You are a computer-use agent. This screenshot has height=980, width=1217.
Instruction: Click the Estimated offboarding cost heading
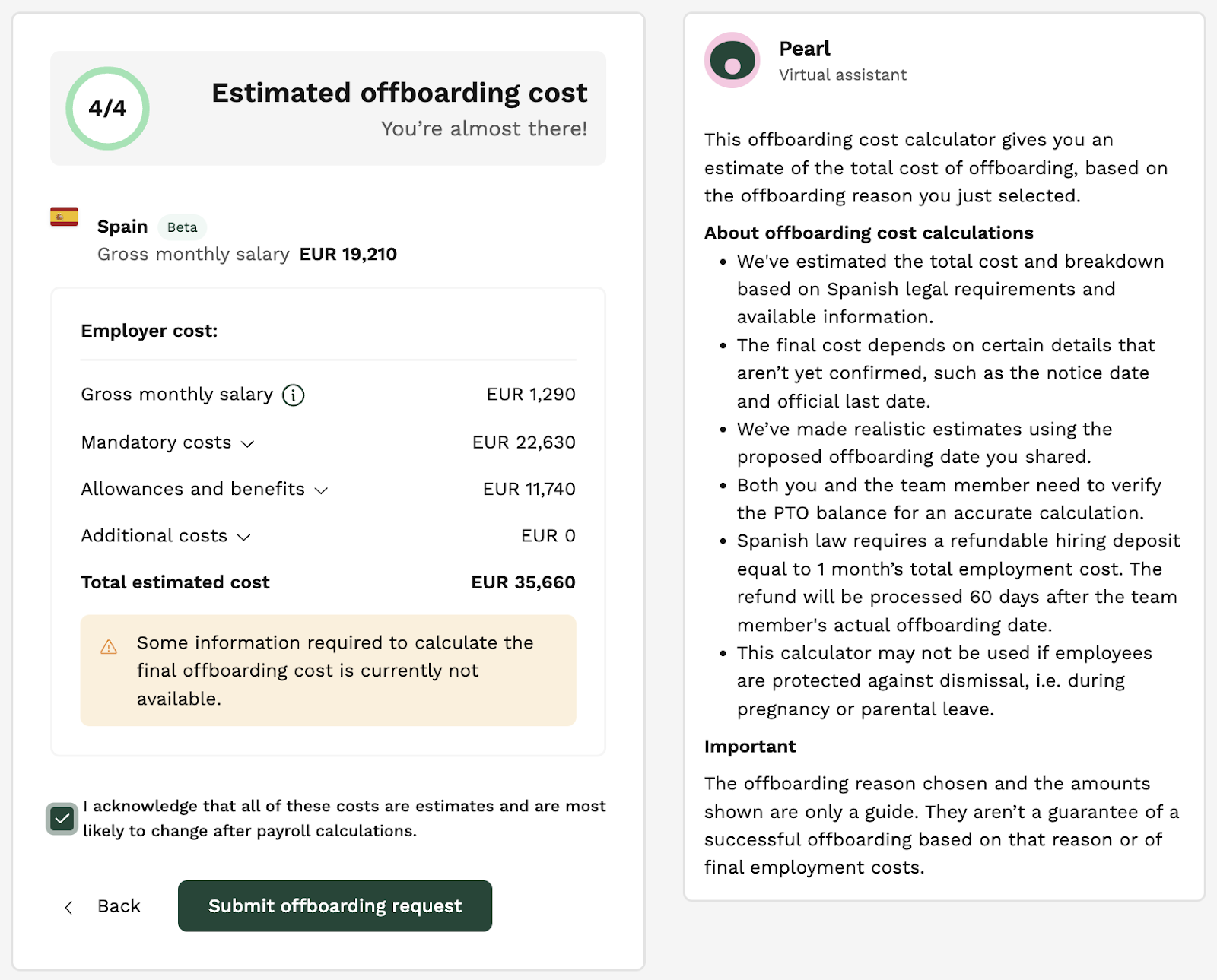pyautogui.click(x=399, y=93)
